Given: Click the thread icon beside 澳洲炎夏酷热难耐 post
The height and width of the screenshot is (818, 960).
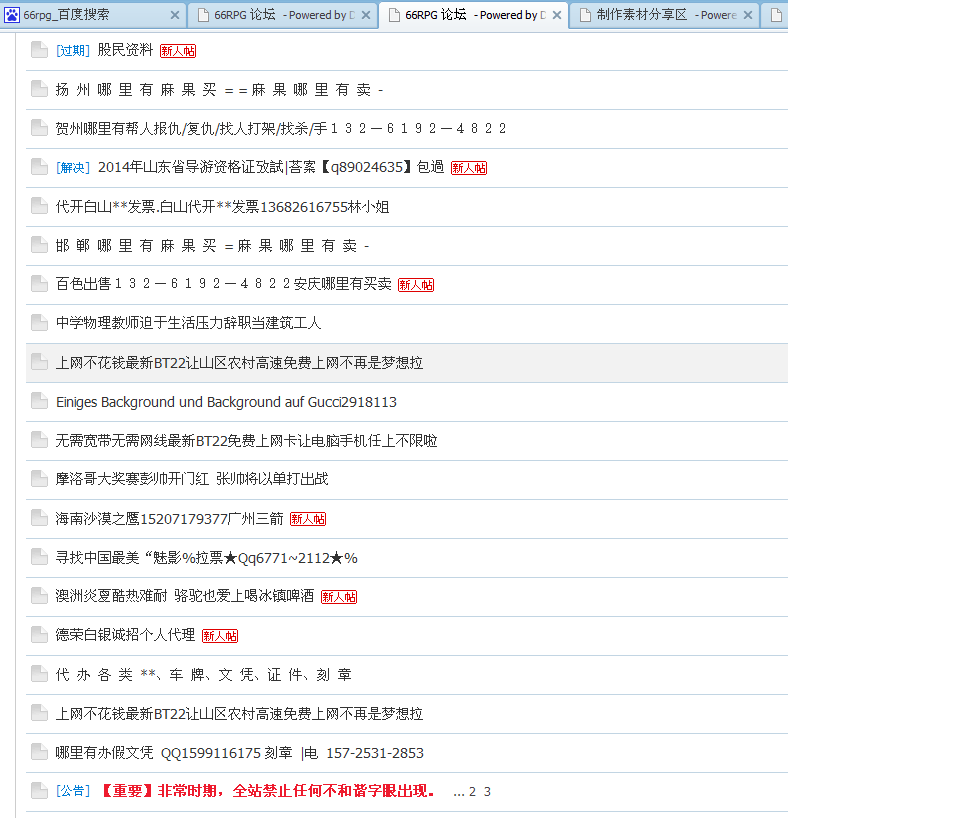Looking at the screenshot, I should tap(39, 596).
